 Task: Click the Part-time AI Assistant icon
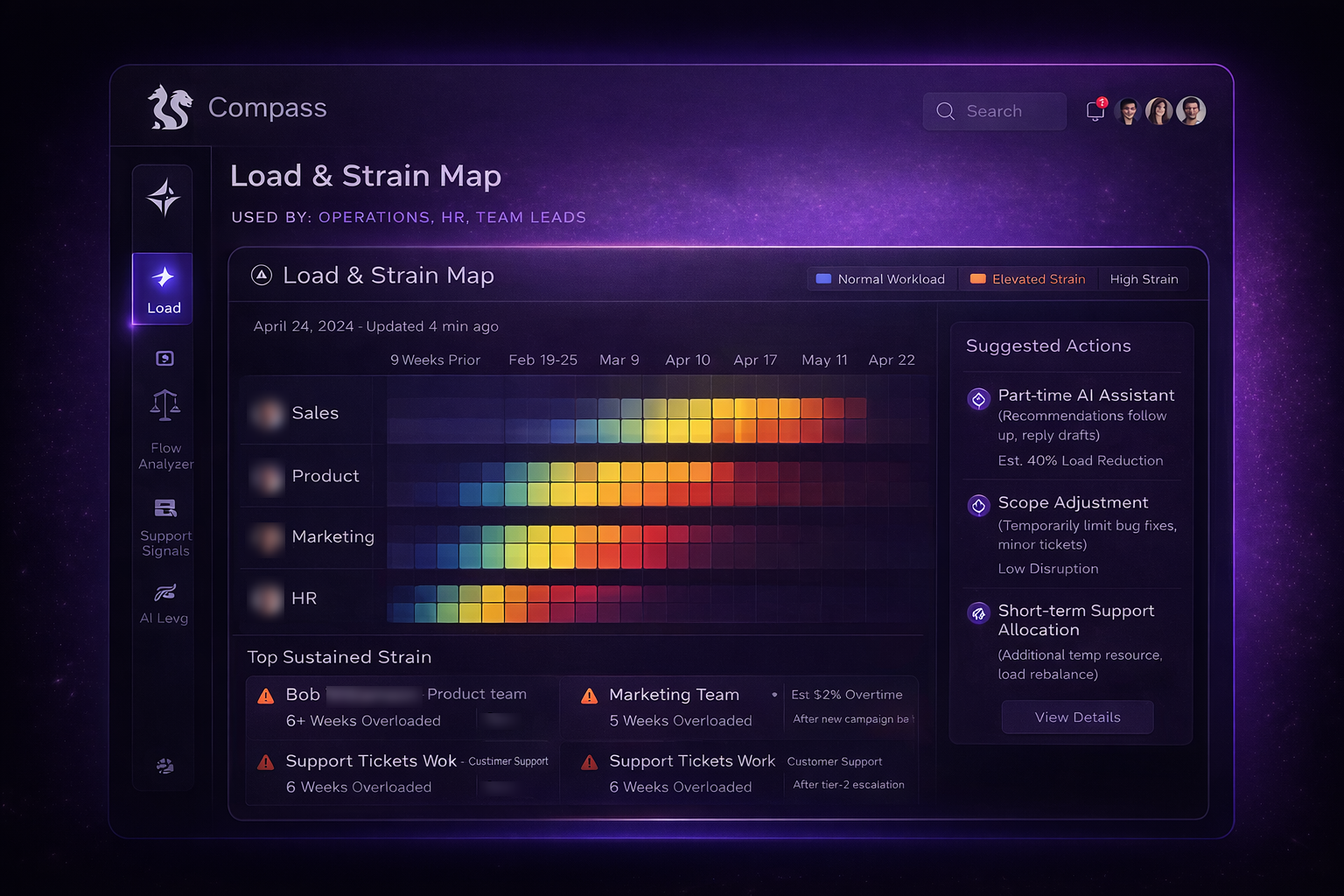coord(978,399)
